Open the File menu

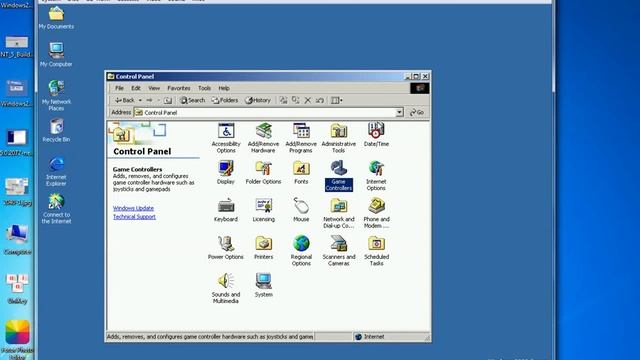119,88
